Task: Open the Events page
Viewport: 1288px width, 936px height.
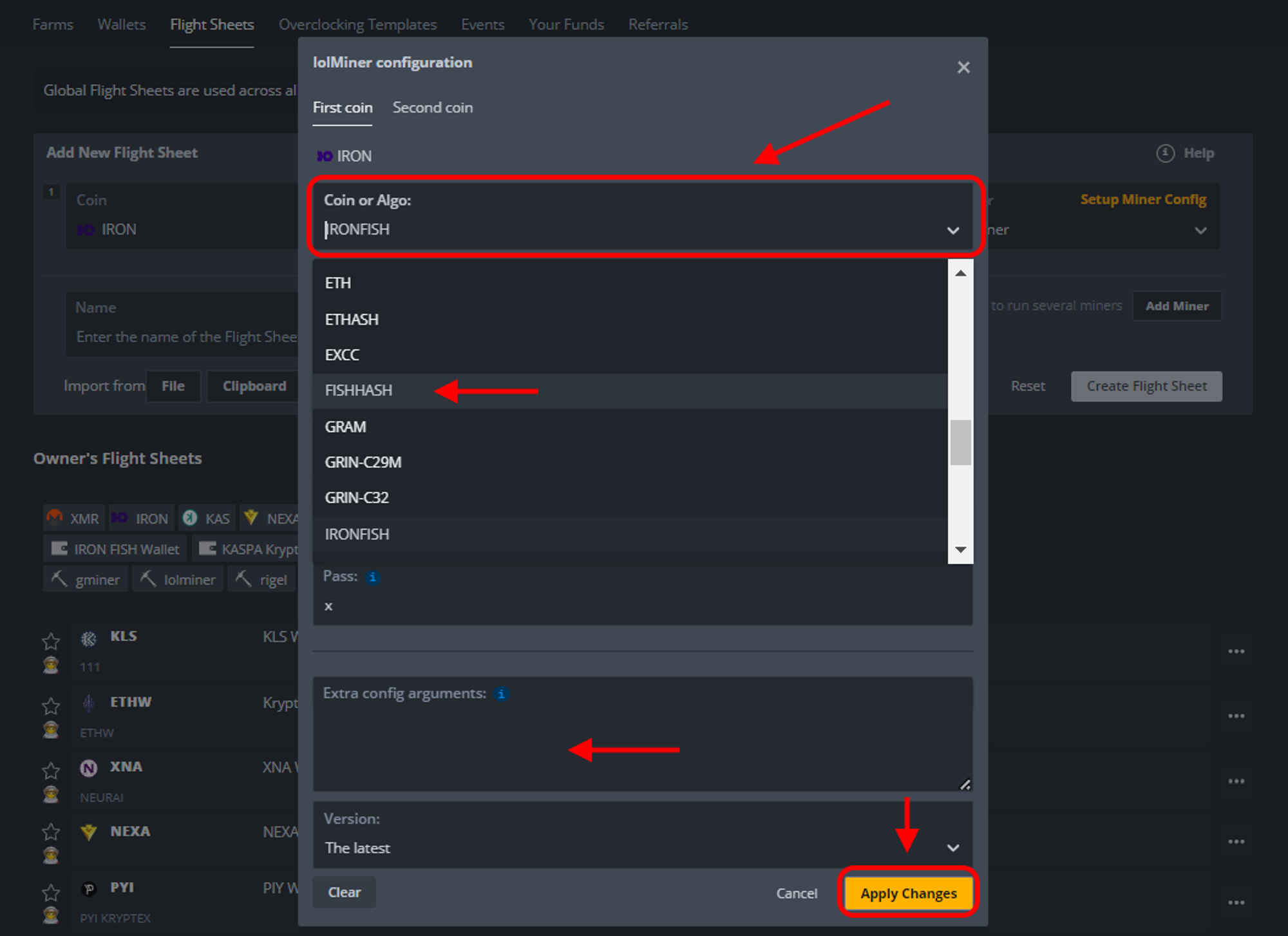Action: tap(482, 24)
